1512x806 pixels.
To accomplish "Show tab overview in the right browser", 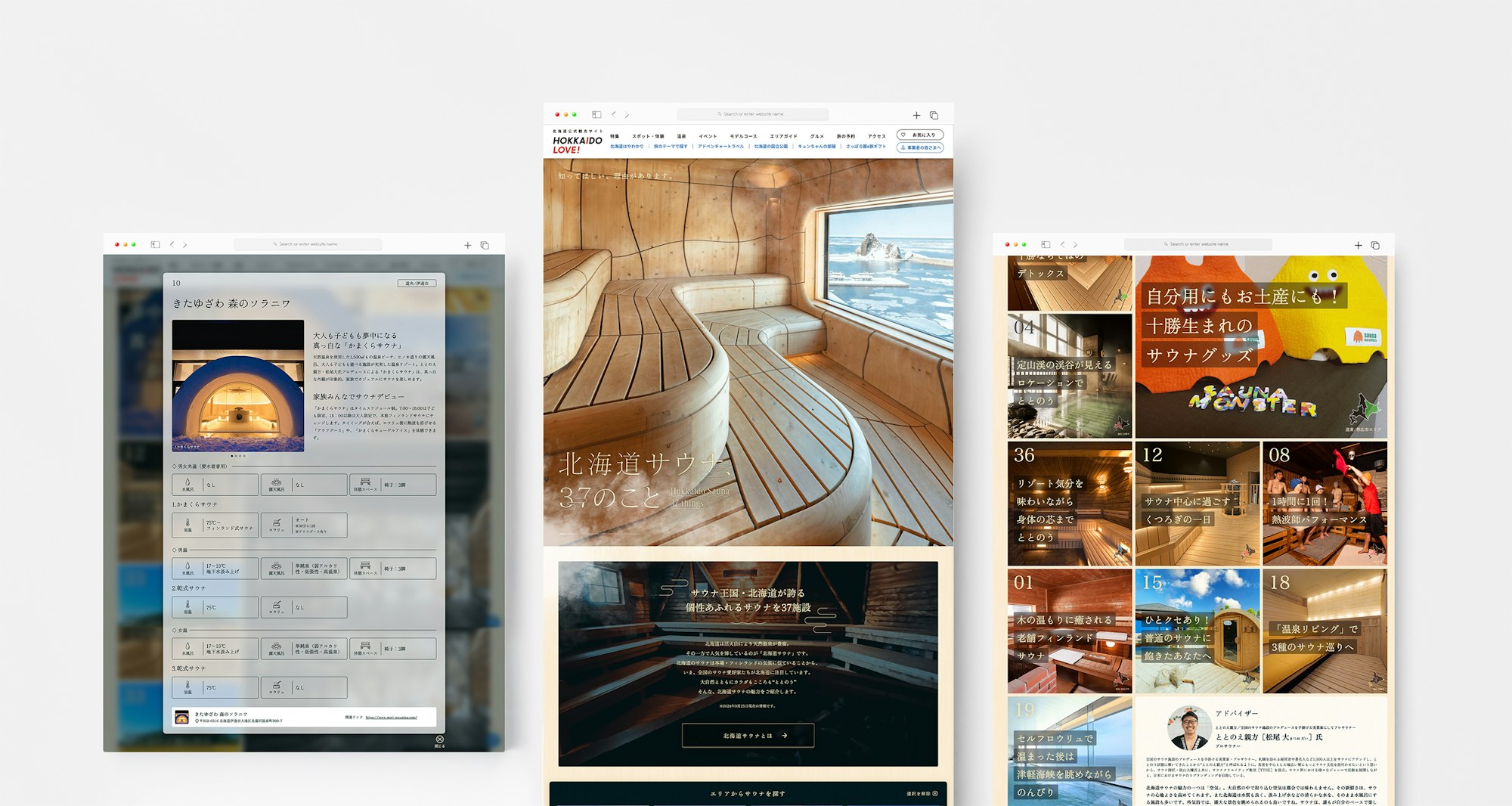I will (1375, 245).
